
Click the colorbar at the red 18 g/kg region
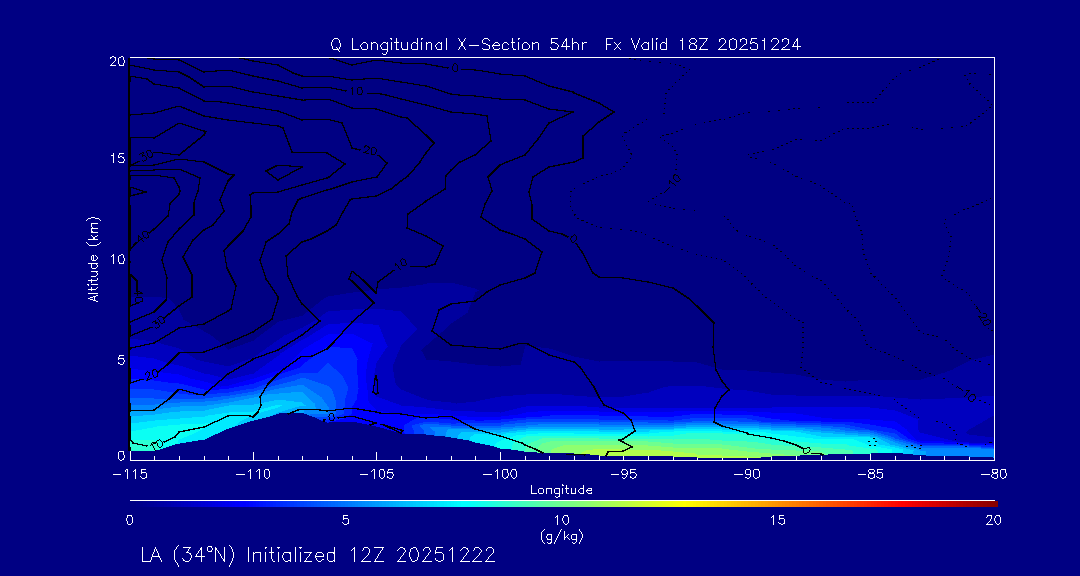pyautogui.click(x=908, y=504)
